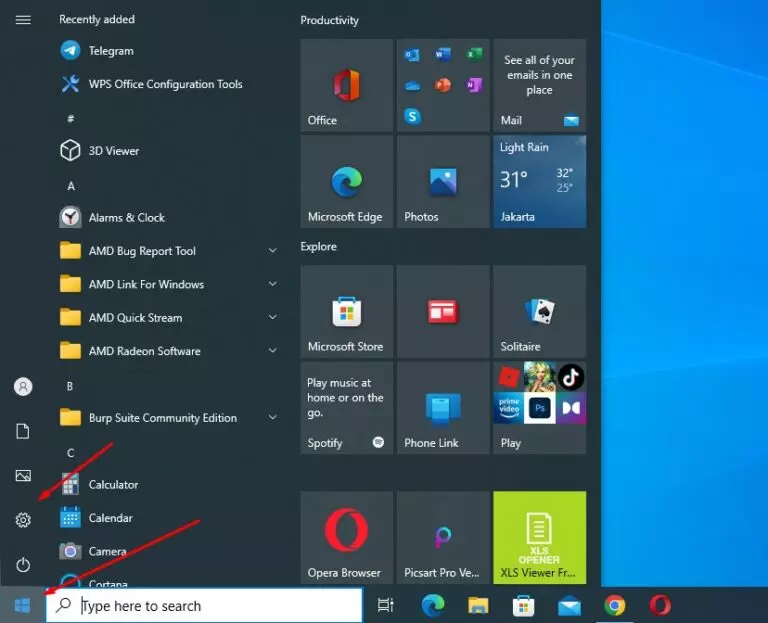Open the Picsart Pro tile
The height and width of the screenshot is (623, 768).
pos(443,537)
